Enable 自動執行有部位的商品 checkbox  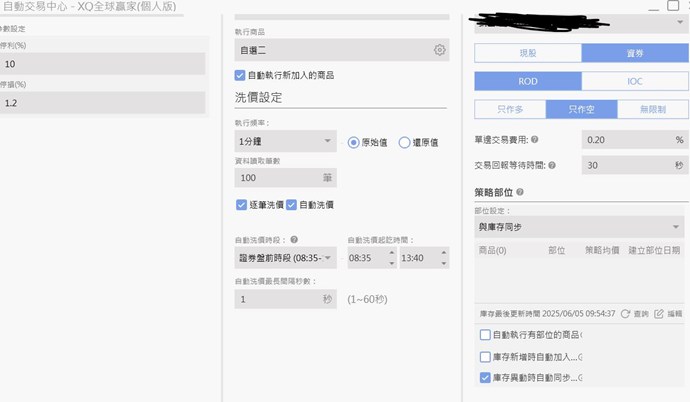(x=485, y=335)
